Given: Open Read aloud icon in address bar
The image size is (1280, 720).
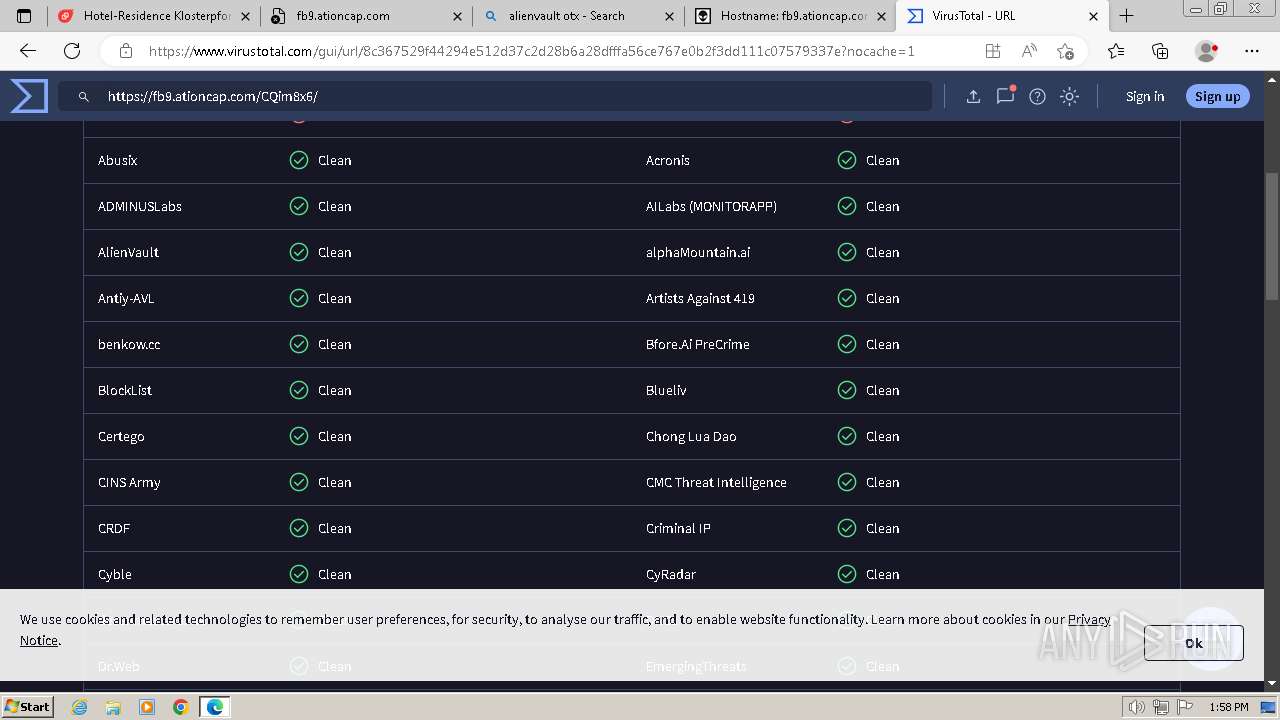Looking at the screenshot, I should pyautogui.click(x=1029, y=51).
